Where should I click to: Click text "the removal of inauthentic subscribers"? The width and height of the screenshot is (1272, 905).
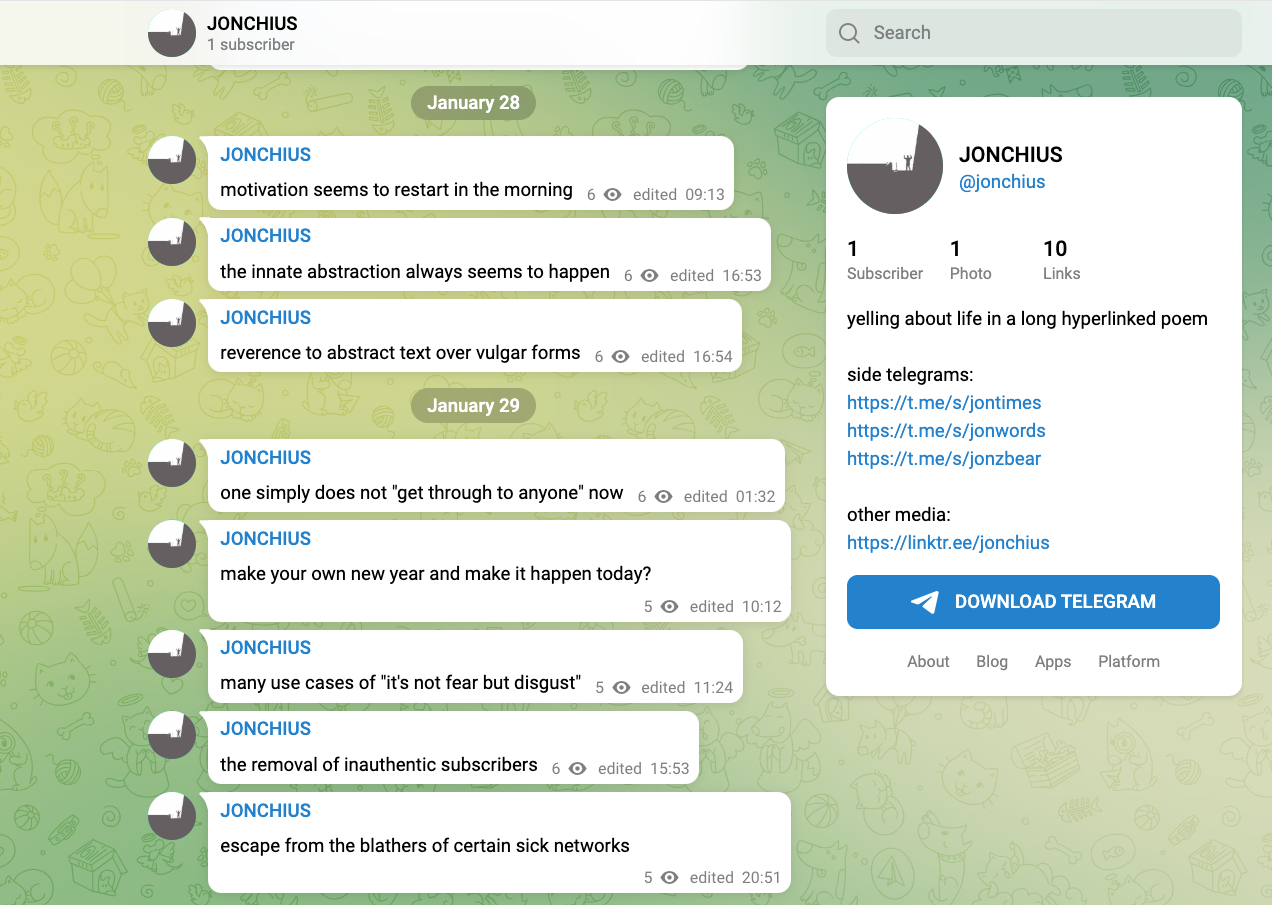click(379, 765)
